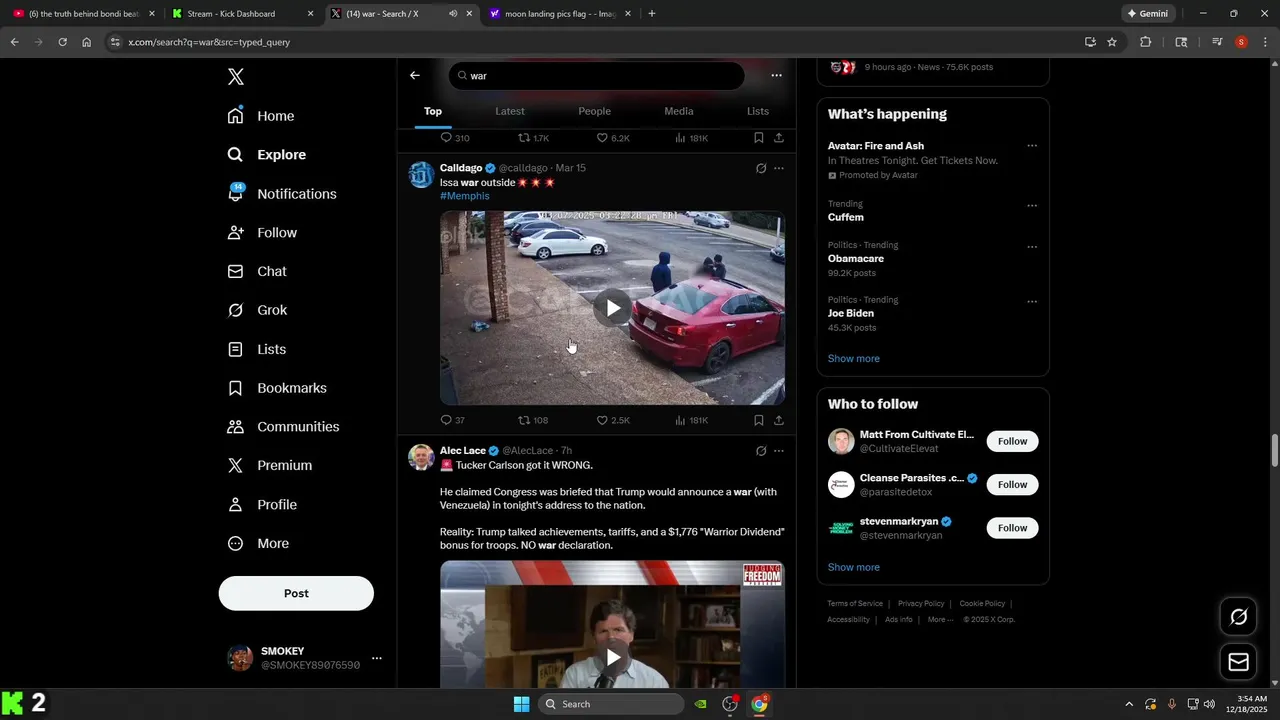The image size is (1280, 720).
Task: Expand the More sidebar menu
Action: [x=258, y=544]
